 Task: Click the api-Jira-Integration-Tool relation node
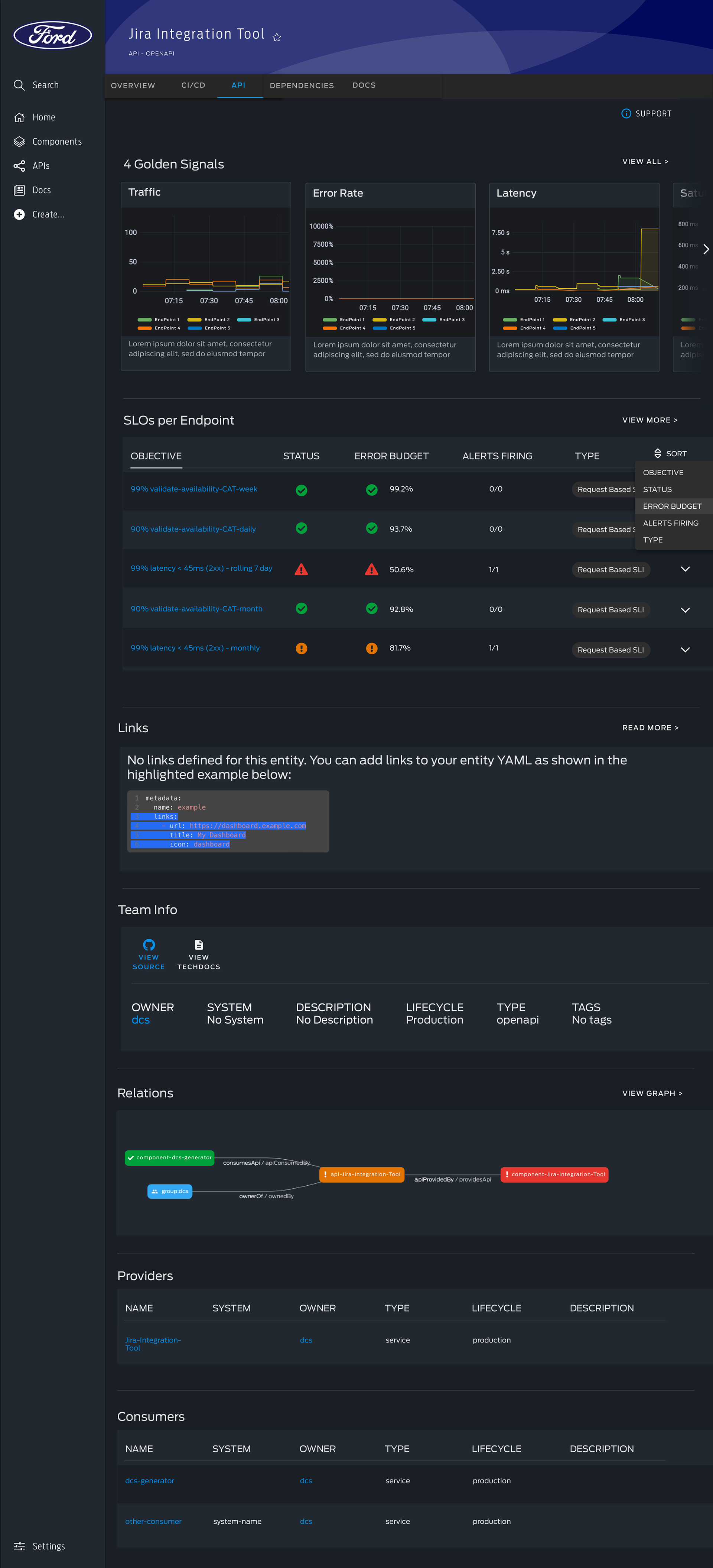(361, 1174)
